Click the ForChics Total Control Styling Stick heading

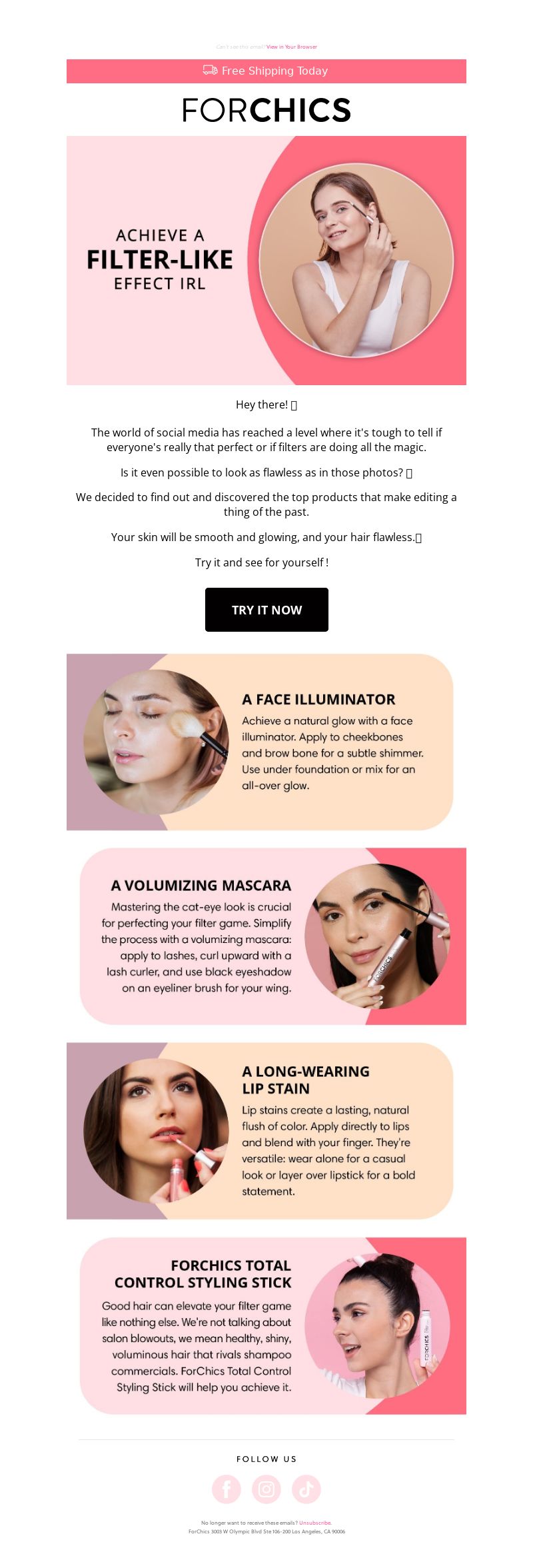[203, 1274]
